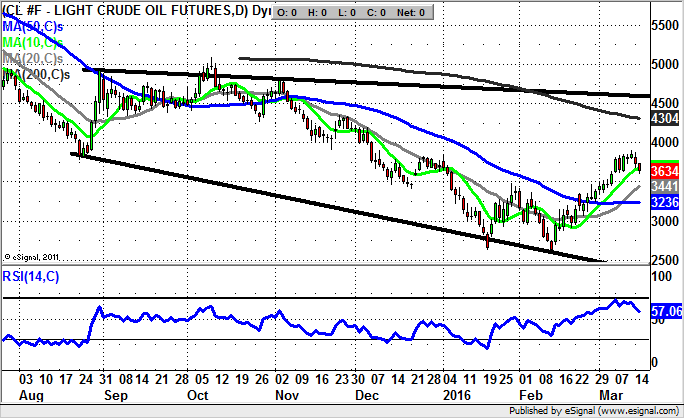Click the Light Crude Oil Futures chart title

120,11
